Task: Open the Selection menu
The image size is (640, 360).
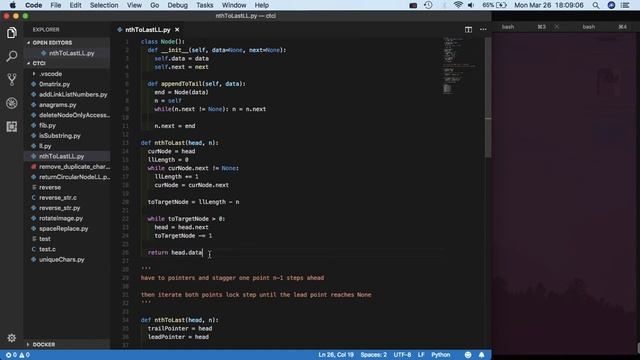Action: [x=104, y=5]
